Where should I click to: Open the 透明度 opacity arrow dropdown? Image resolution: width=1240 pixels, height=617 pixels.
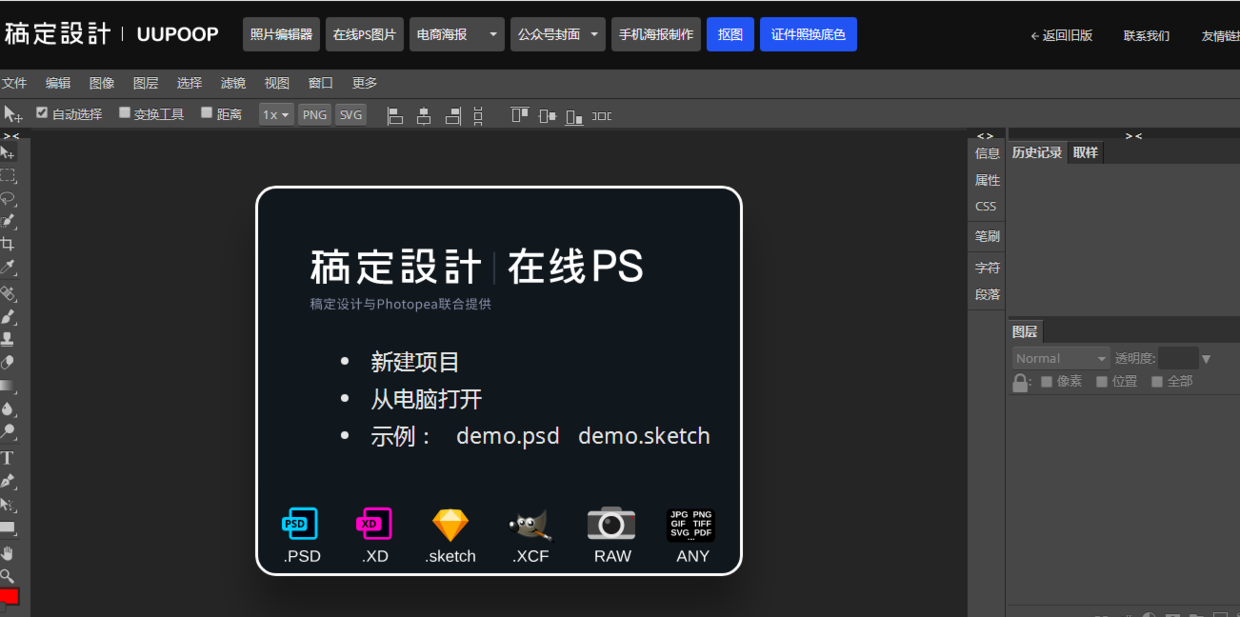coord(1206,359)
